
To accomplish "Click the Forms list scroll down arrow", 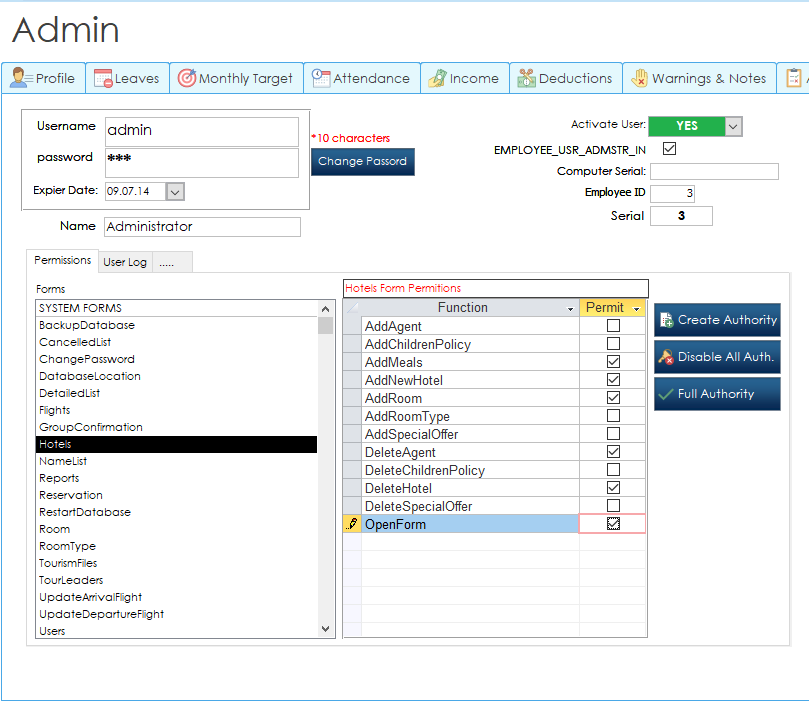I will 325,629.
